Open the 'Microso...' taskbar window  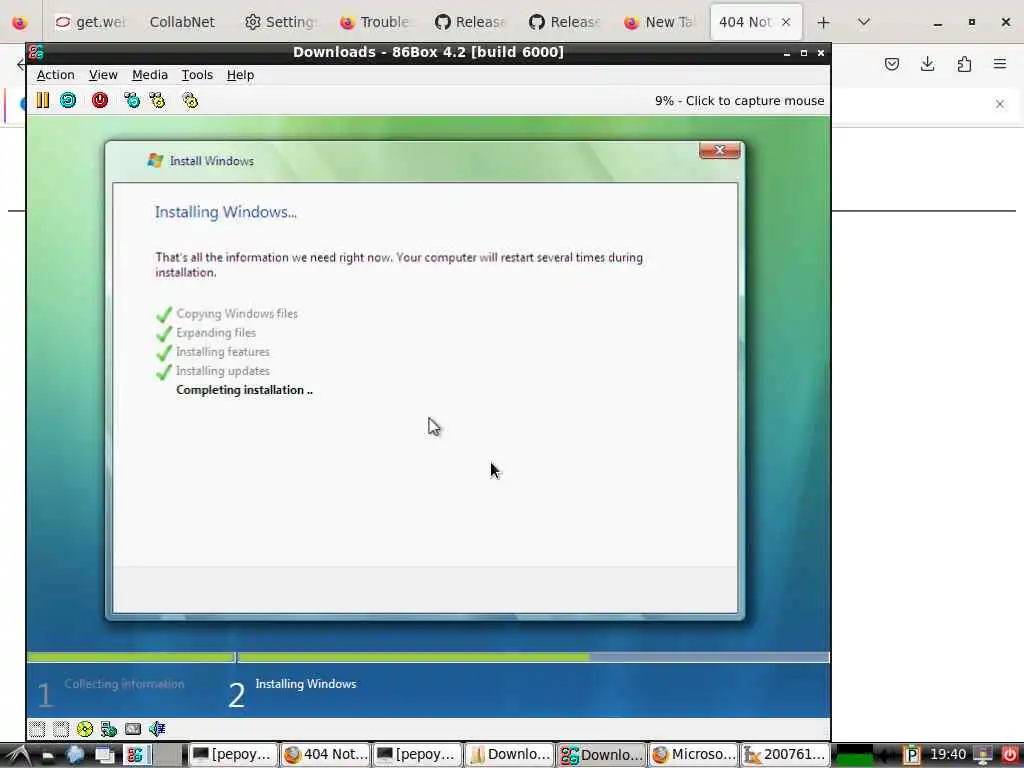click(693, 755)
